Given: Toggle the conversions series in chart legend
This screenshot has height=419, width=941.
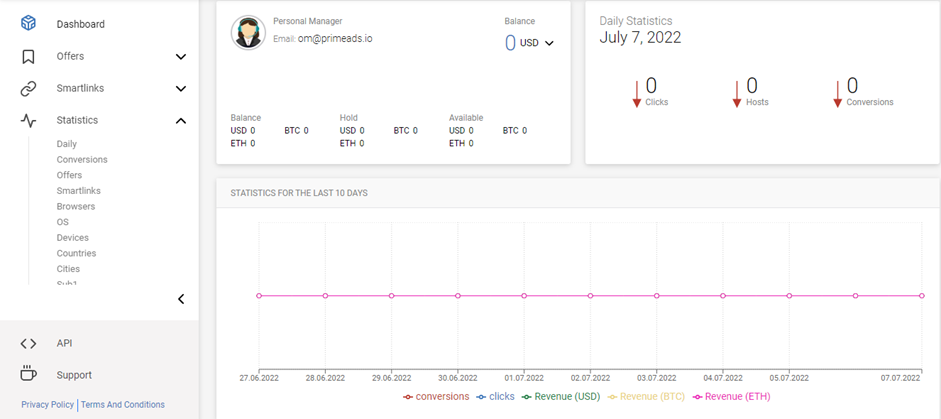Looking at the screenshot, I should coord(436,397).
